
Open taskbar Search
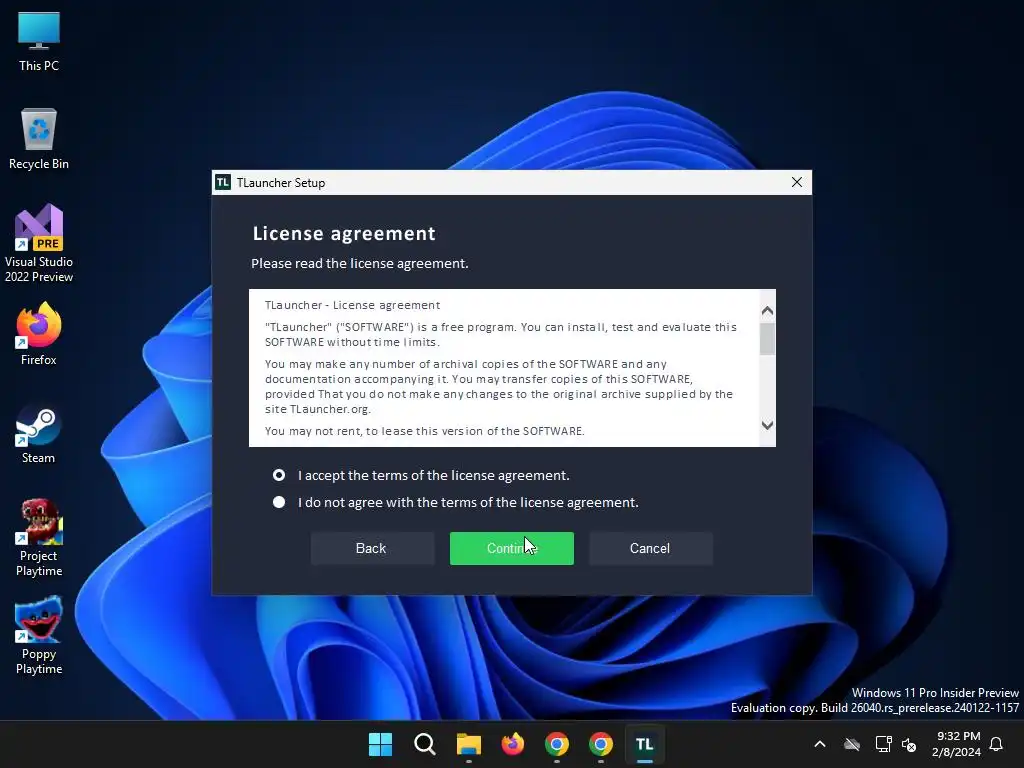coord(424,744)
